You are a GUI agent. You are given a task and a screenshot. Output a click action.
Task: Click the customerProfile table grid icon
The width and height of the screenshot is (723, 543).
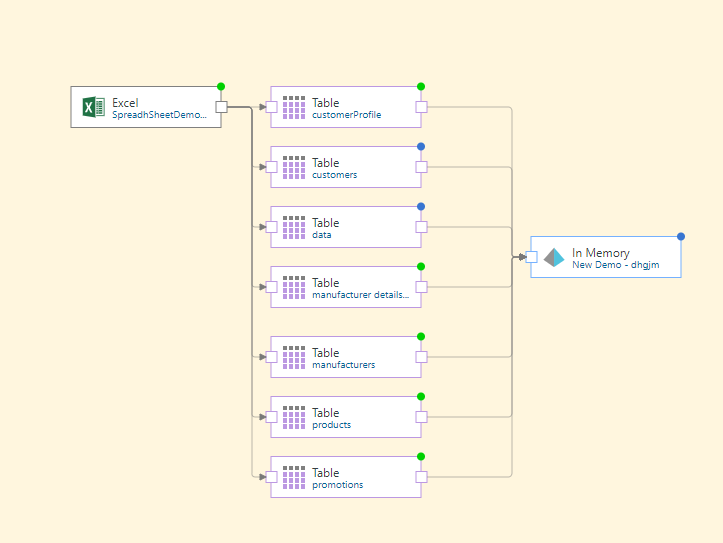point(293,107)
